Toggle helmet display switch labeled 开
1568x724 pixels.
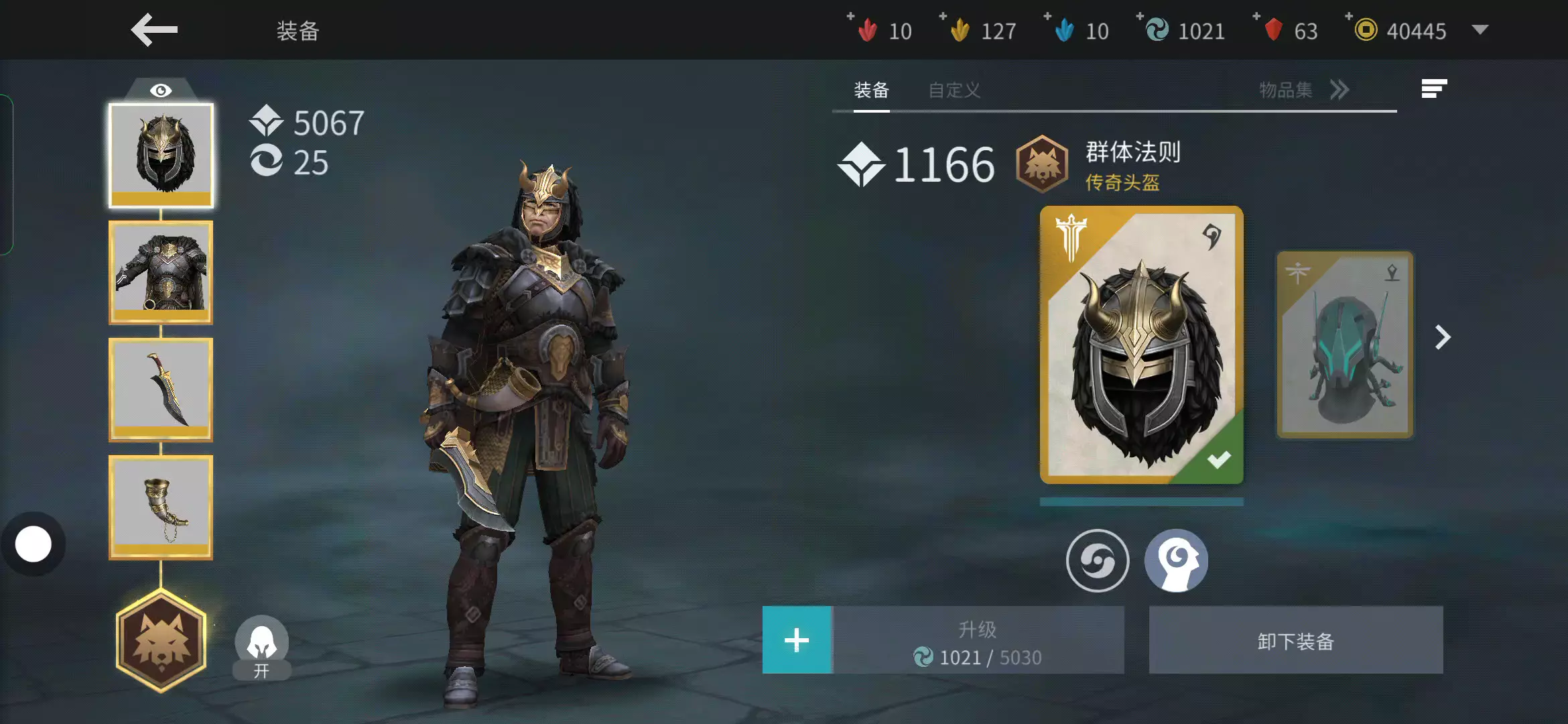point(262,648)
